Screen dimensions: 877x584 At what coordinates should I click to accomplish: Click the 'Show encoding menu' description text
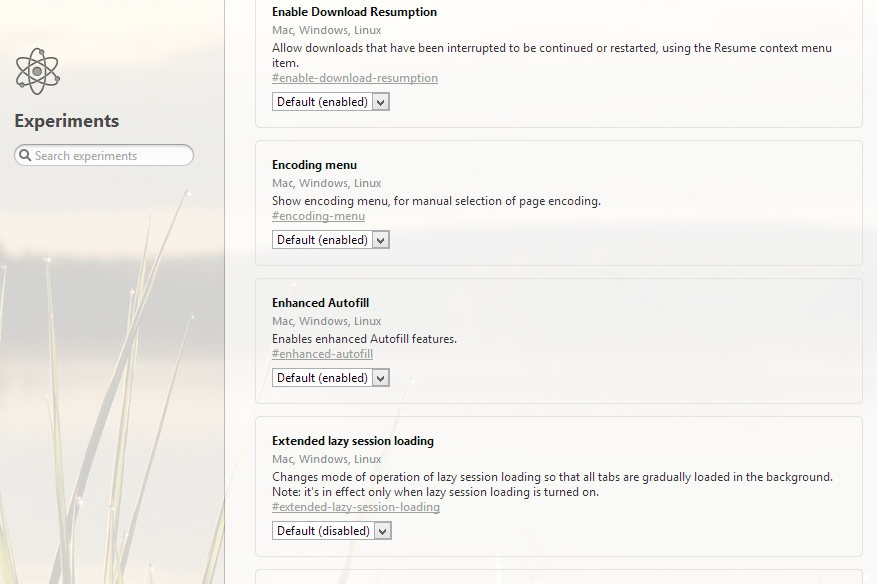[436, 201]
